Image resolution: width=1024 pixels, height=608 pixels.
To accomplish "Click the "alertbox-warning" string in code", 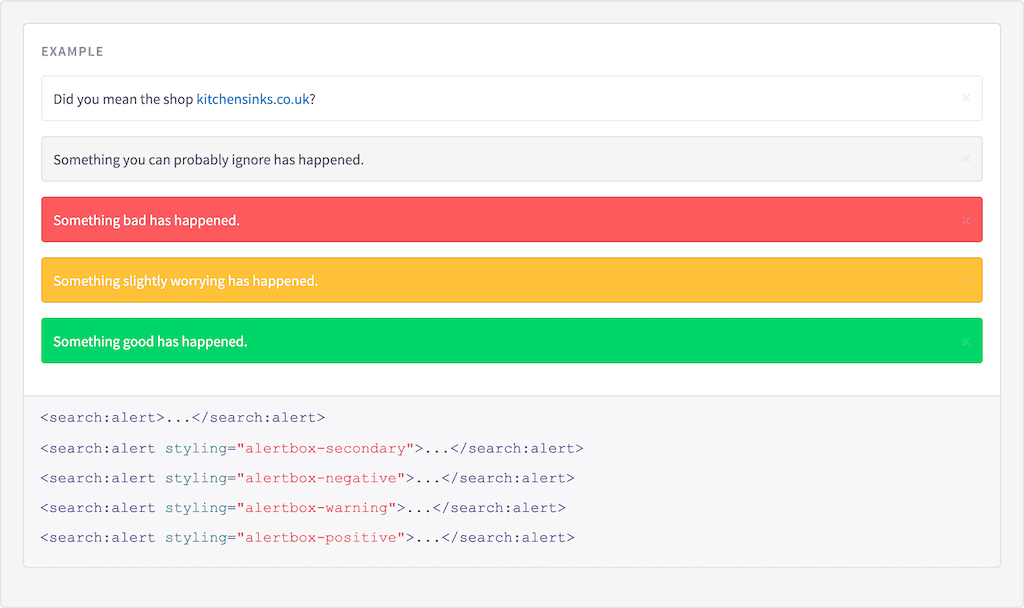I will click(316, 508).
